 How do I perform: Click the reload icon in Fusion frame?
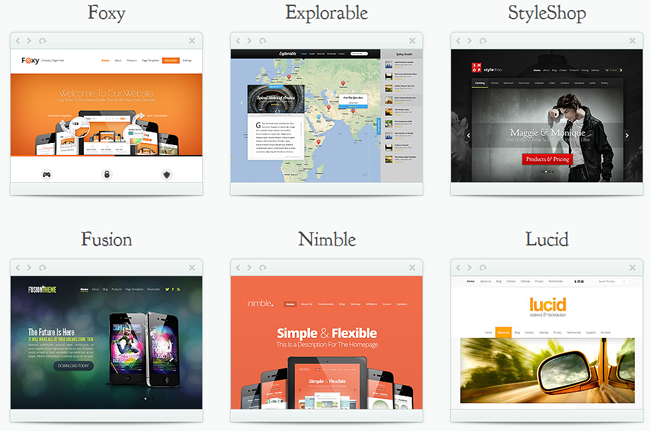coord(42,268)
